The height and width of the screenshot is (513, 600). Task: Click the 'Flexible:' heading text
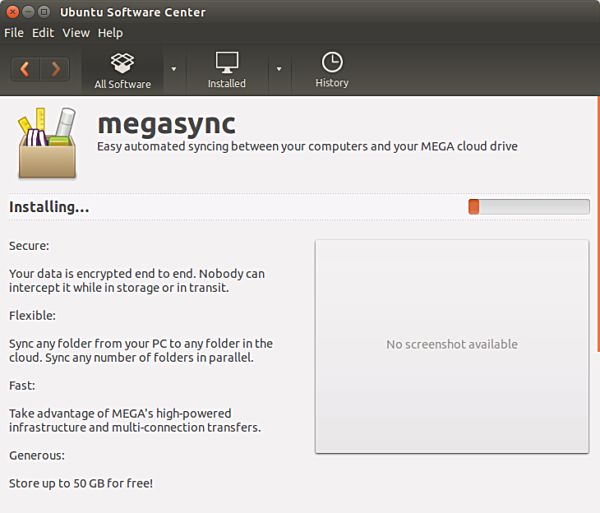(33, 316)
